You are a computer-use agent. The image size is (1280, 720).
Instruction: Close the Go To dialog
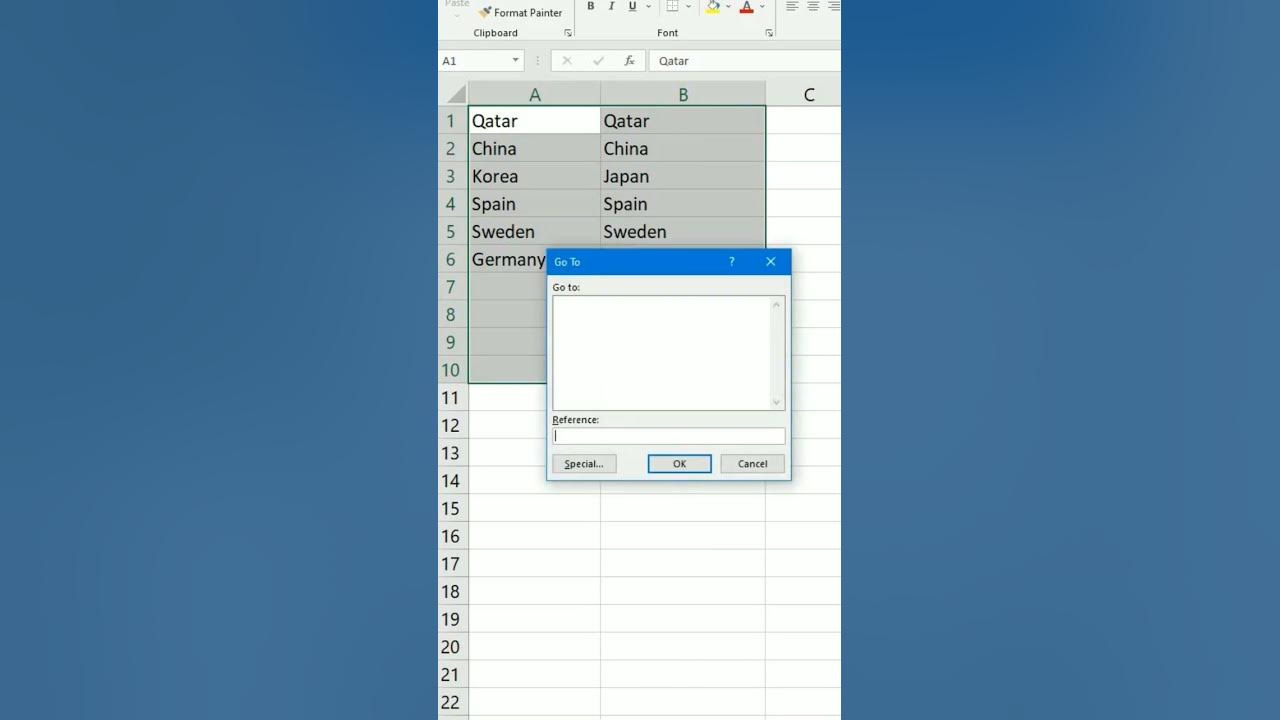tap(770, 262)
